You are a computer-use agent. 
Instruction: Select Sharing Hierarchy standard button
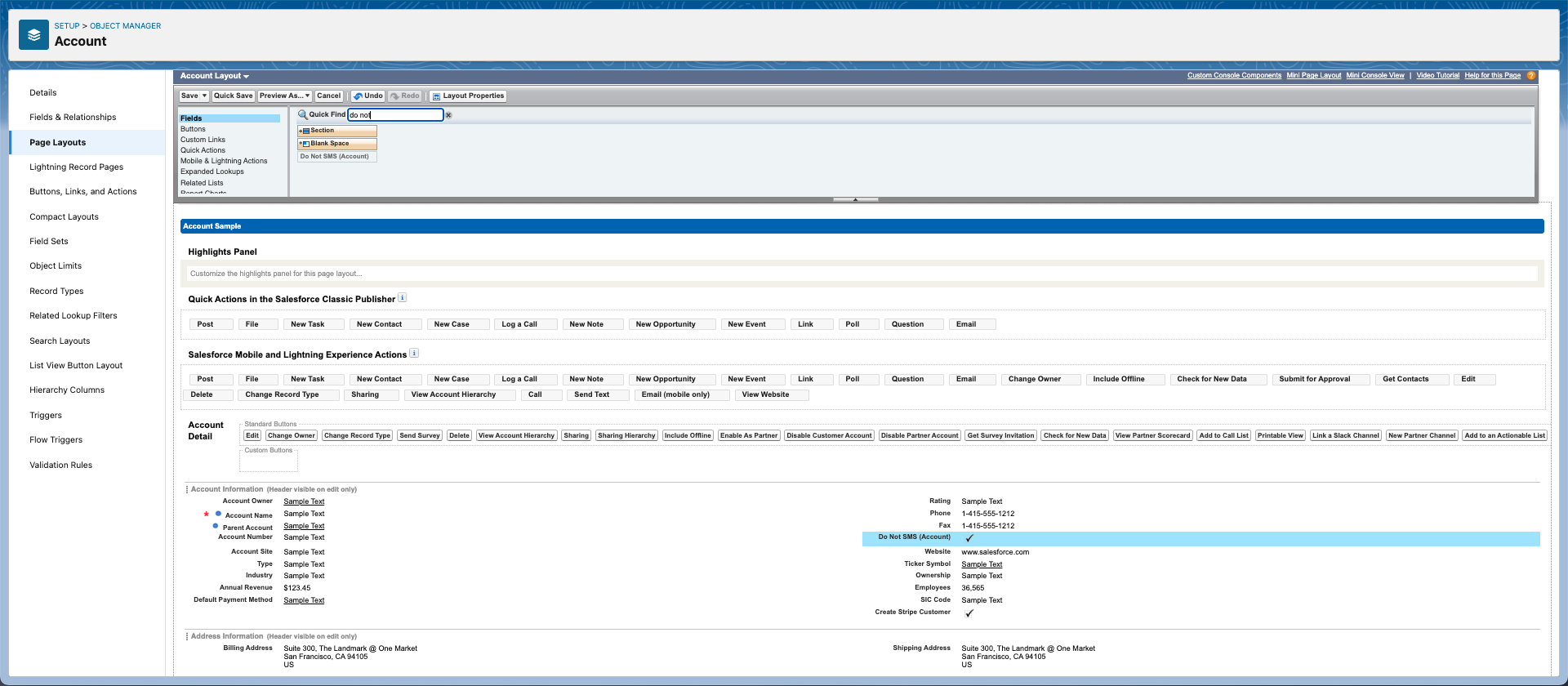tap(626, 436)
